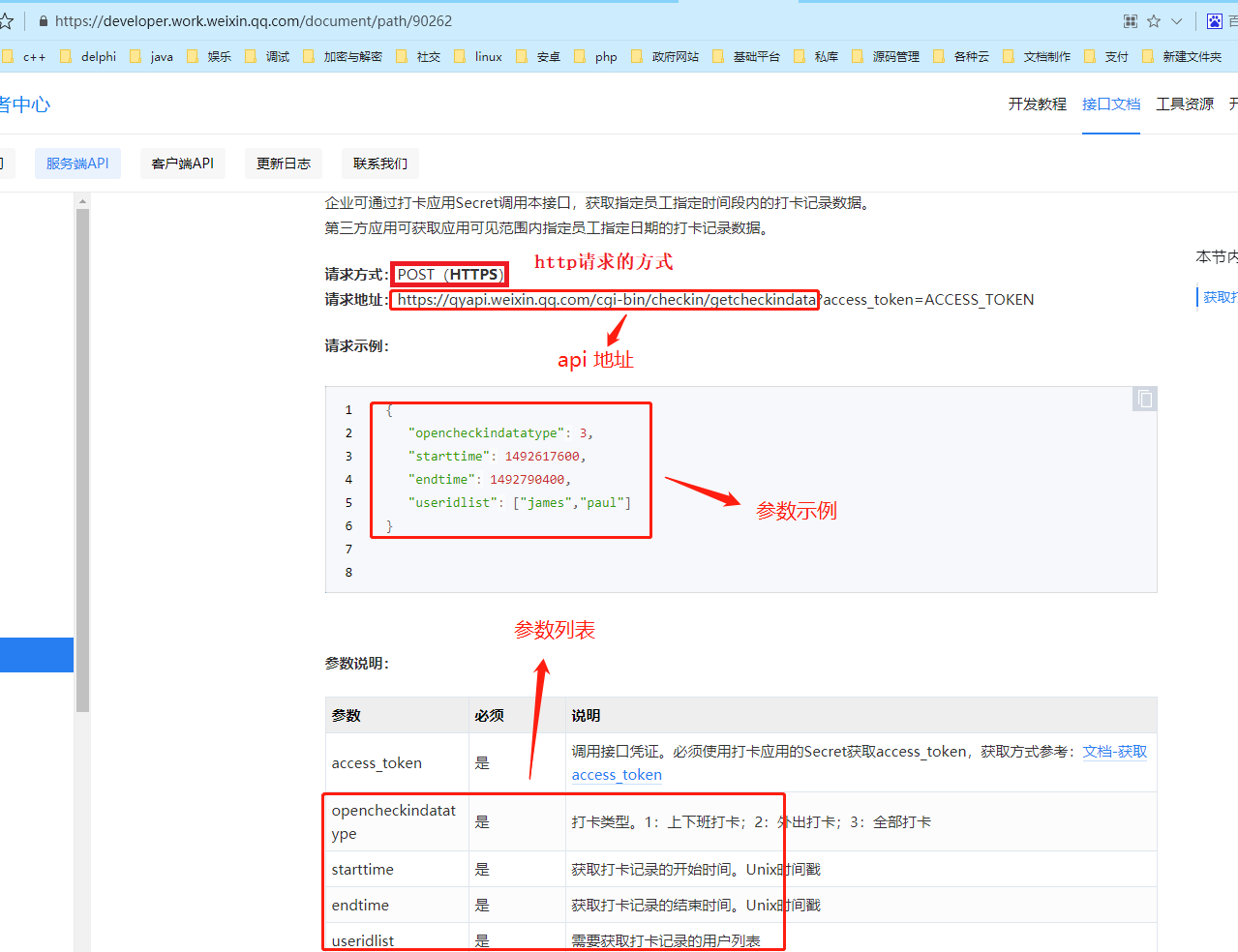The width and height of the screenshot is (1238, 952).
Task: Bookmark page with the star icon
Action: point(1154,21)
